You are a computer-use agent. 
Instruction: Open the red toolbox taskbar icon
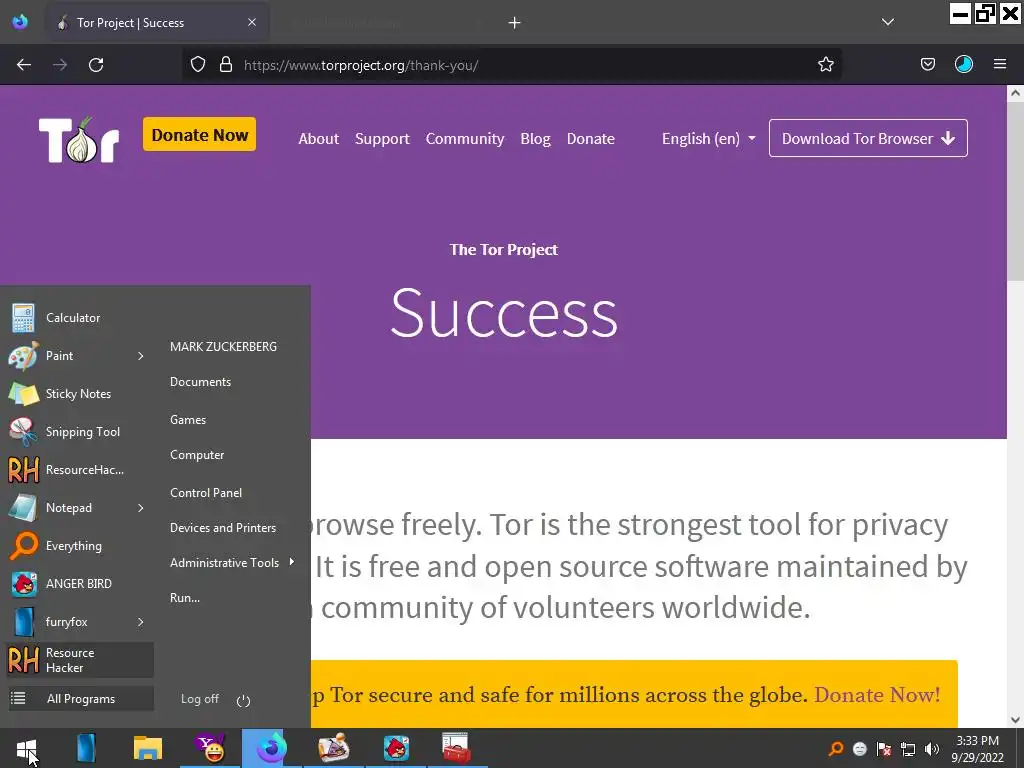pos(456,748)
